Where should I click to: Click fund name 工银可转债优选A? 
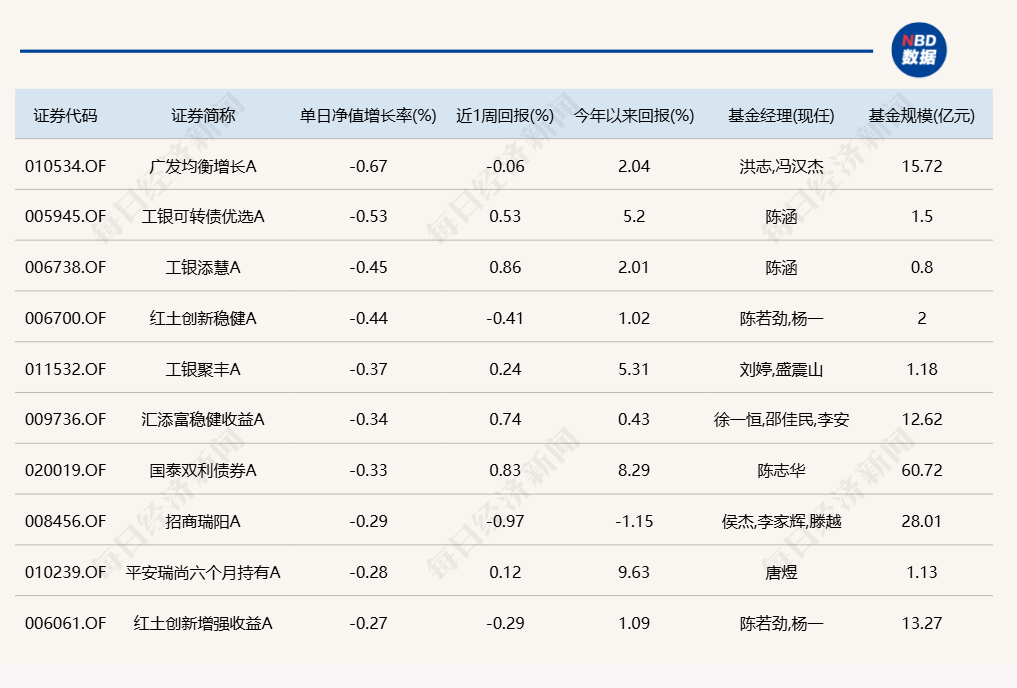pyautogui.click(x=203, y=217)
